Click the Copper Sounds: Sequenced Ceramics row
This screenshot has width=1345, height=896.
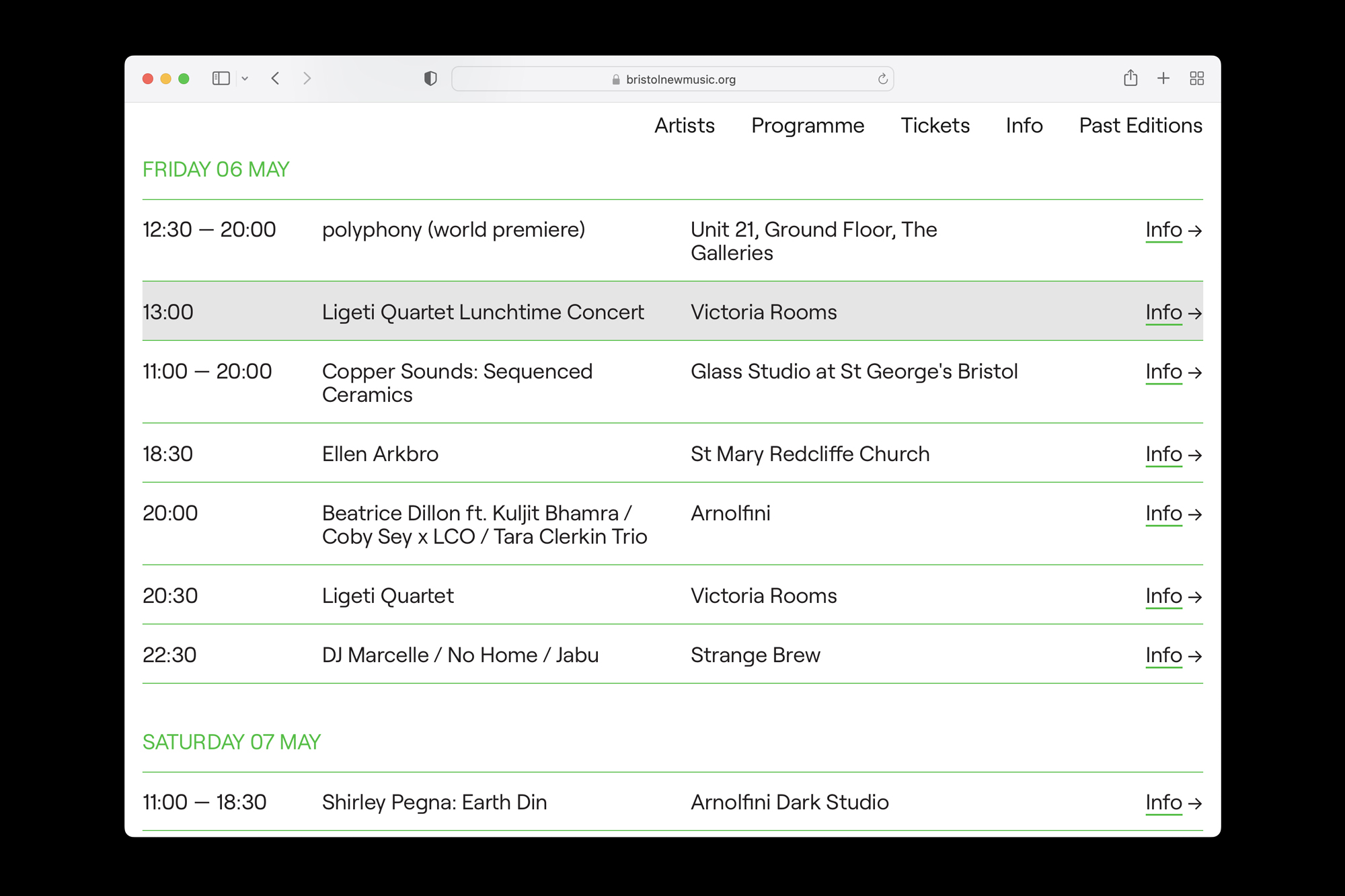coord(457,382)
